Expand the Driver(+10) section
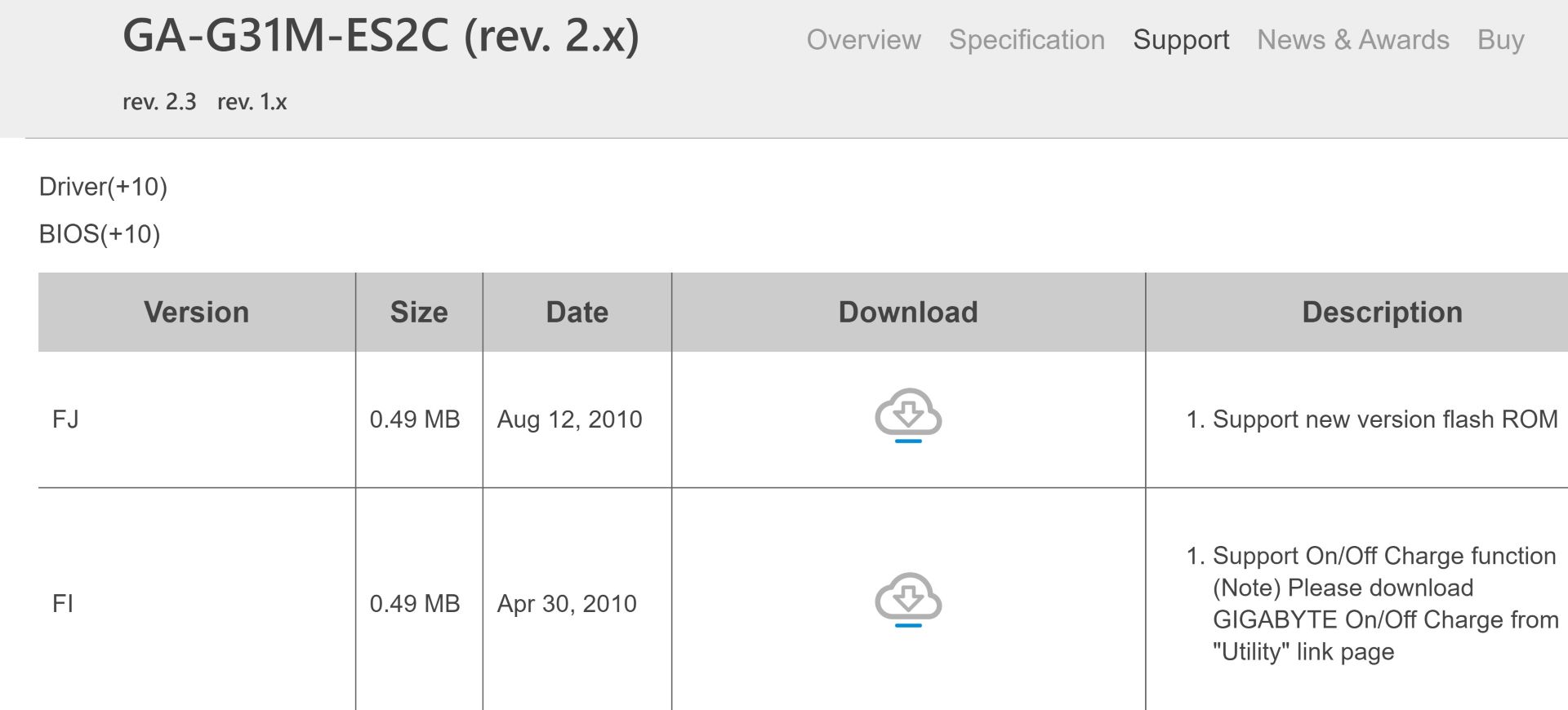Screen dimensions: 1568x710 [103, 187]
